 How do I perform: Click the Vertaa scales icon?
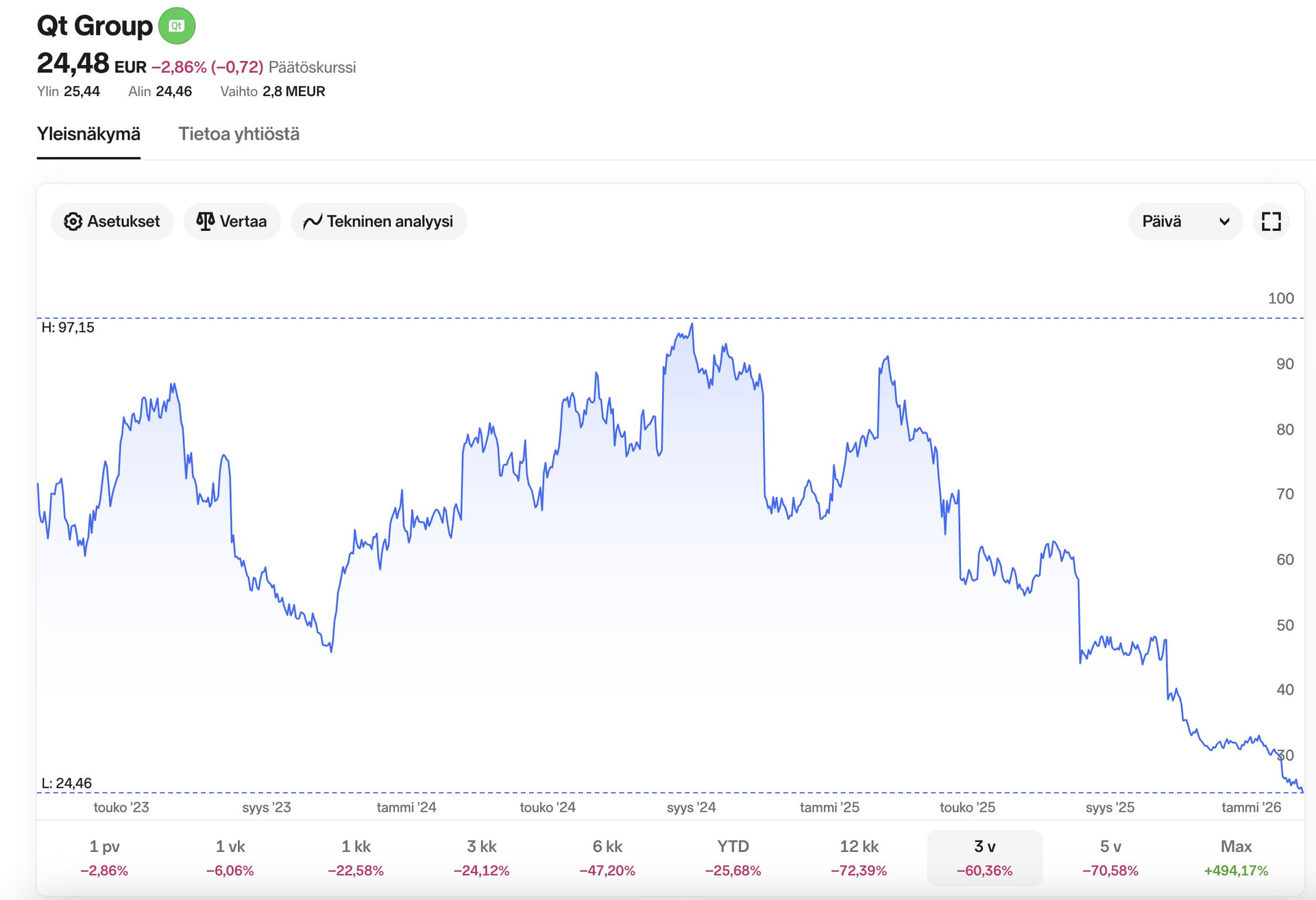click(x=205, y=221)
